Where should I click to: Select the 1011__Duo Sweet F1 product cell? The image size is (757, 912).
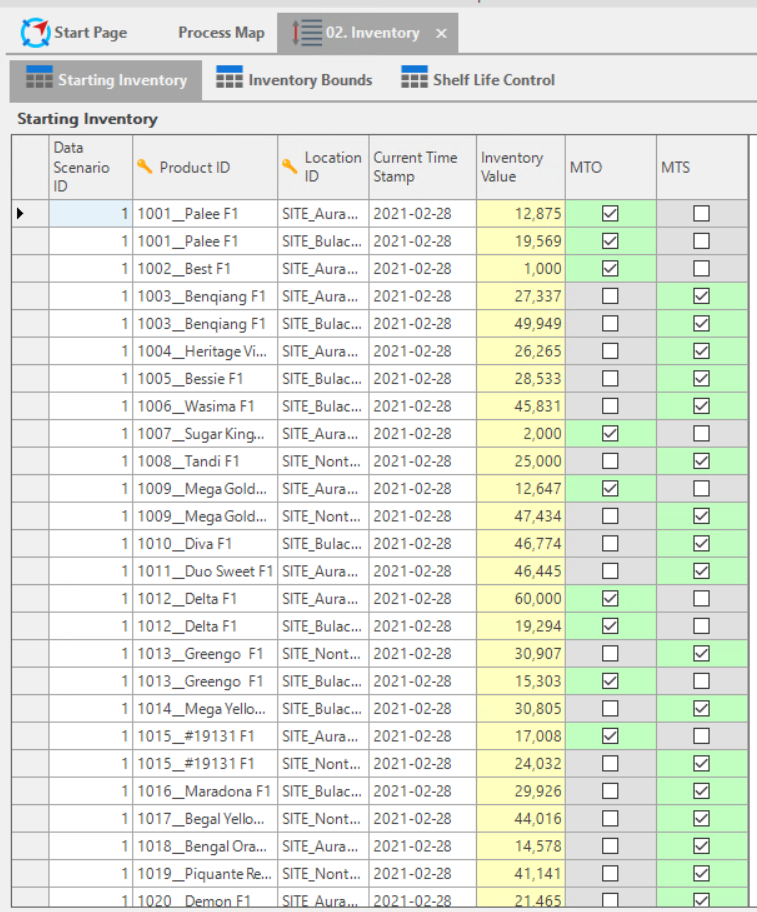pos(205,571)
